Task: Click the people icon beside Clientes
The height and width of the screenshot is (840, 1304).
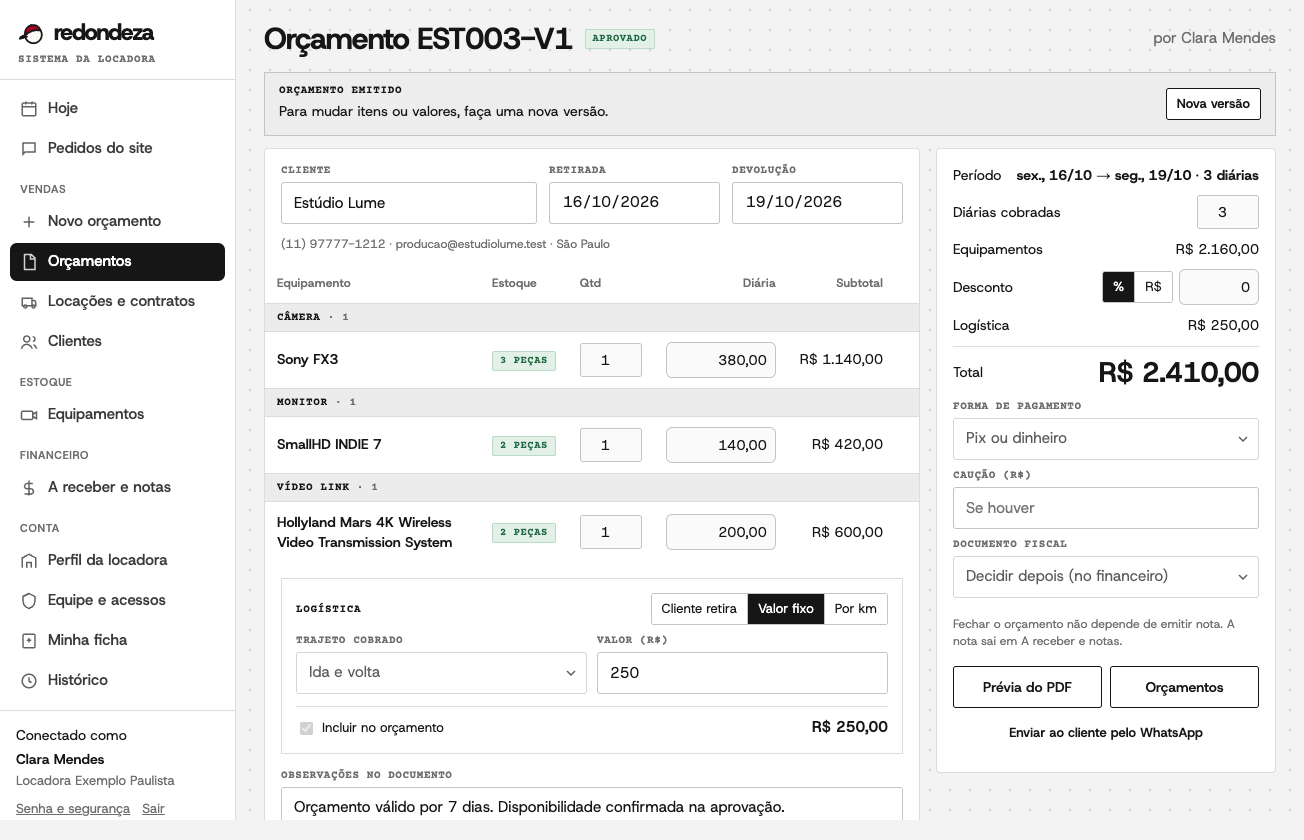Action: (x=29, y=341)
